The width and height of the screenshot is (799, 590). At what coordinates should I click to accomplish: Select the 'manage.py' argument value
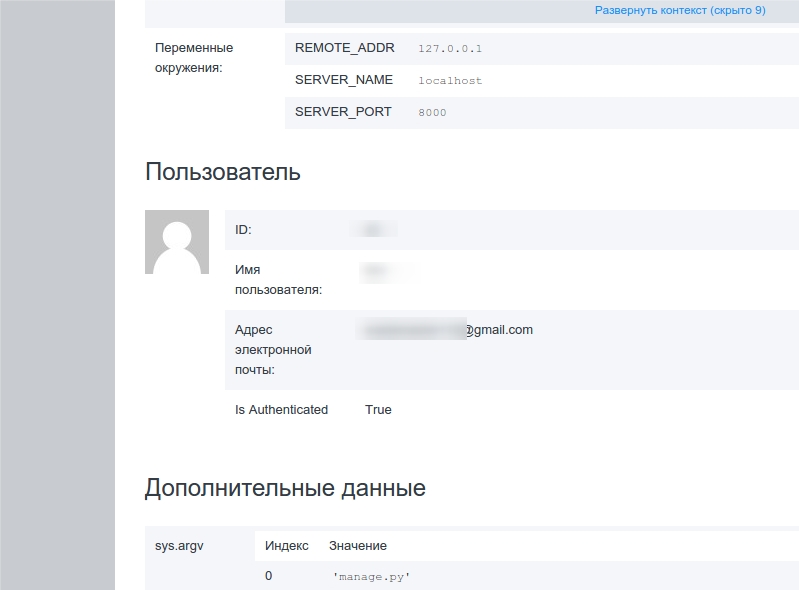click(371, 577)
